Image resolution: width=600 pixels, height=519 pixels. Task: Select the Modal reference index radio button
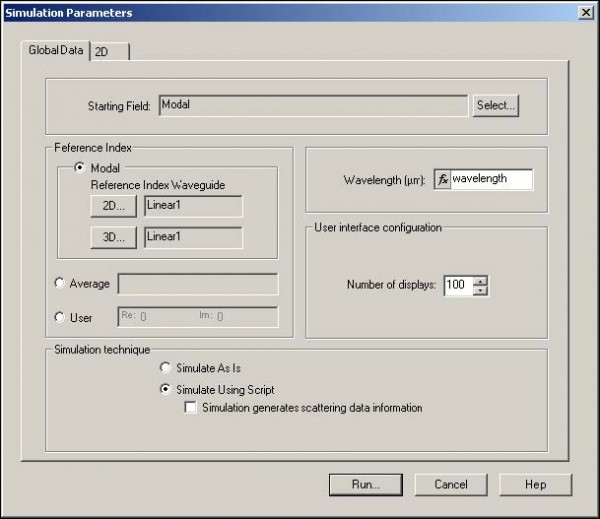(80, 168)
